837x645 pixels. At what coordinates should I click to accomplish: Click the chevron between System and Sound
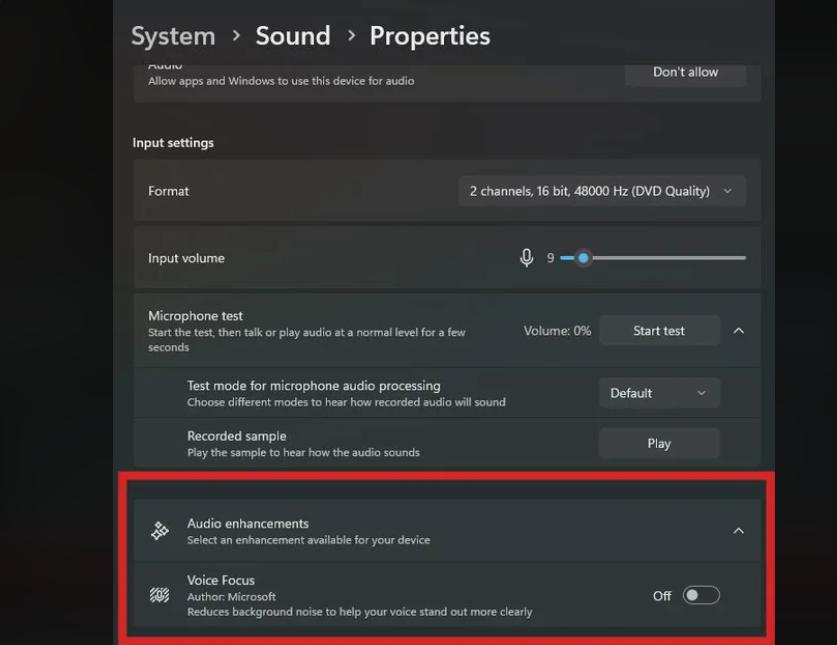tap(236, 36)
